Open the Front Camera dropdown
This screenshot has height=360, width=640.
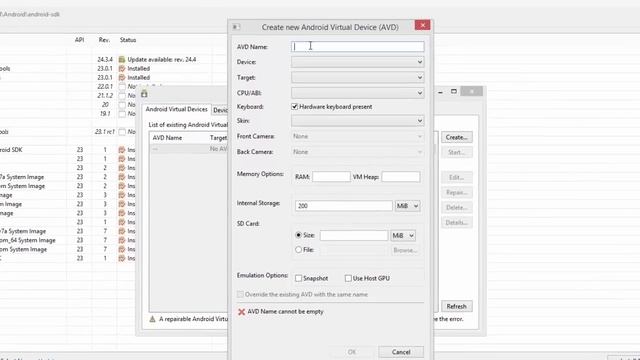pos(358,136)
